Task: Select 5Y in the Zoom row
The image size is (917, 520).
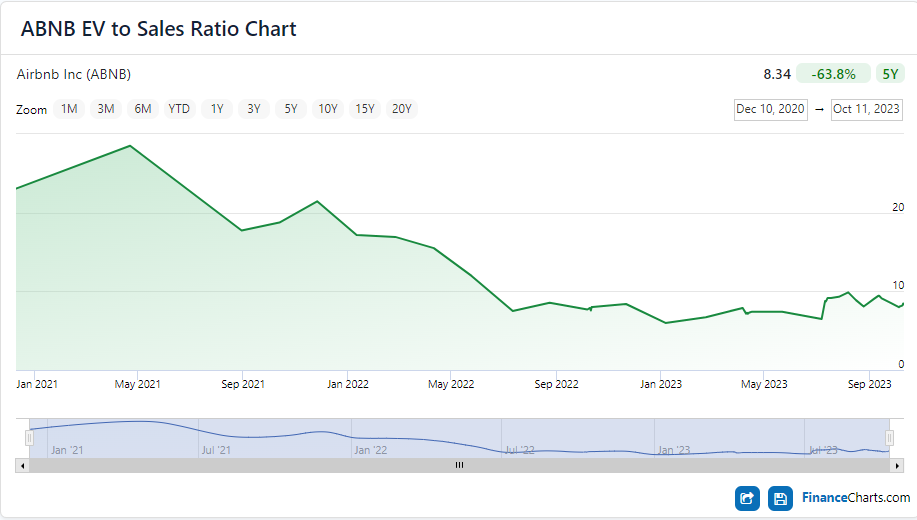Action: point(291,109)
